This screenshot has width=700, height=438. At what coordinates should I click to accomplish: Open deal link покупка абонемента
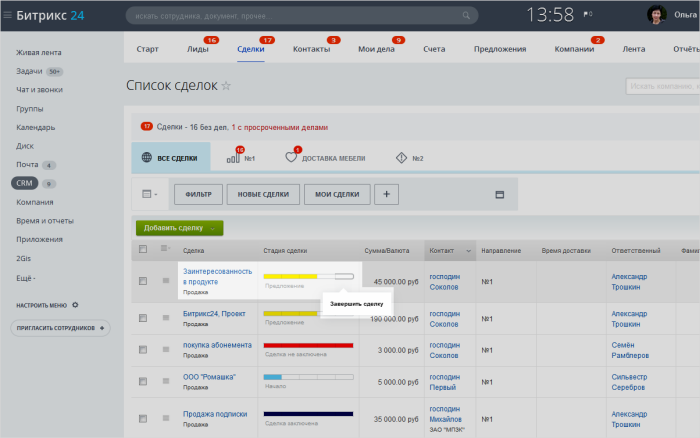pyautogui.click(x=217, y=345)
